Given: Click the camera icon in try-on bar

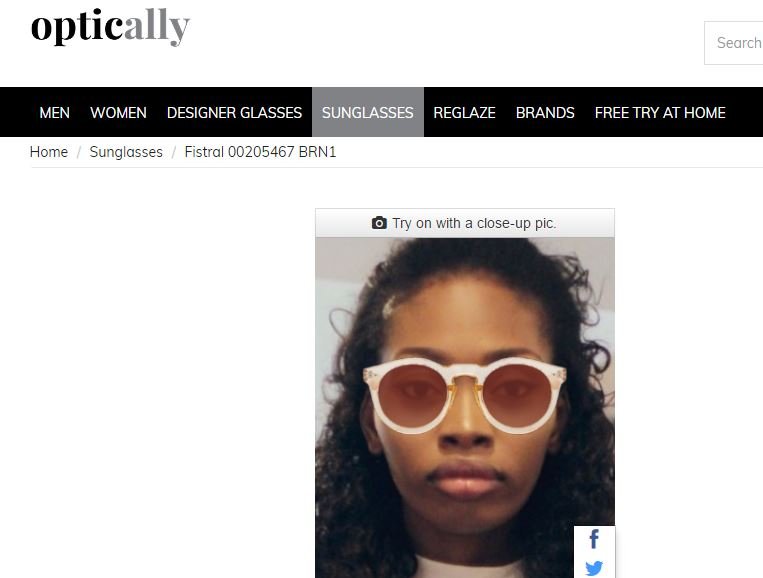Looking at the screenshot, I should click(379, 223).
